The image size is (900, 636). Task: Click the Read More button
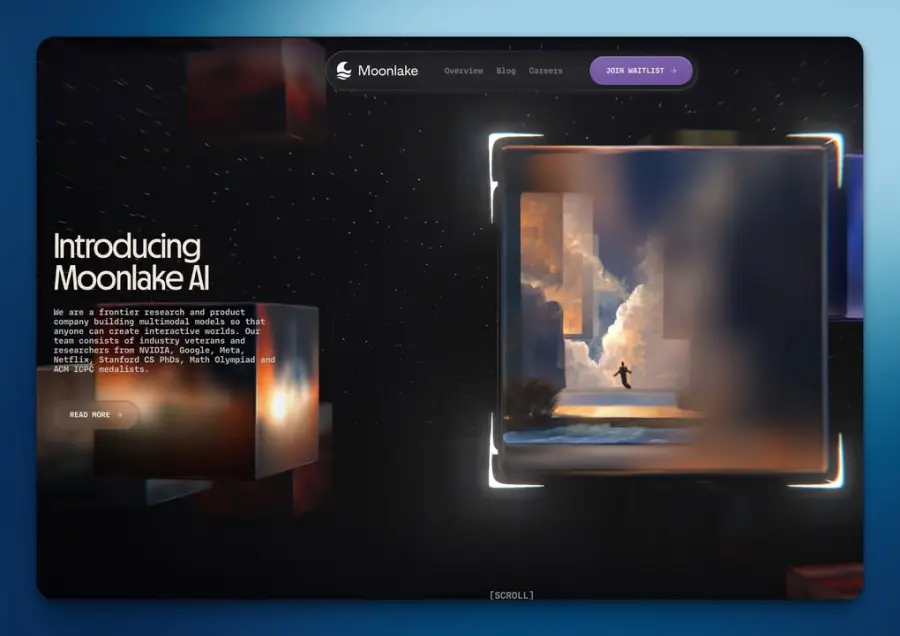96,414
